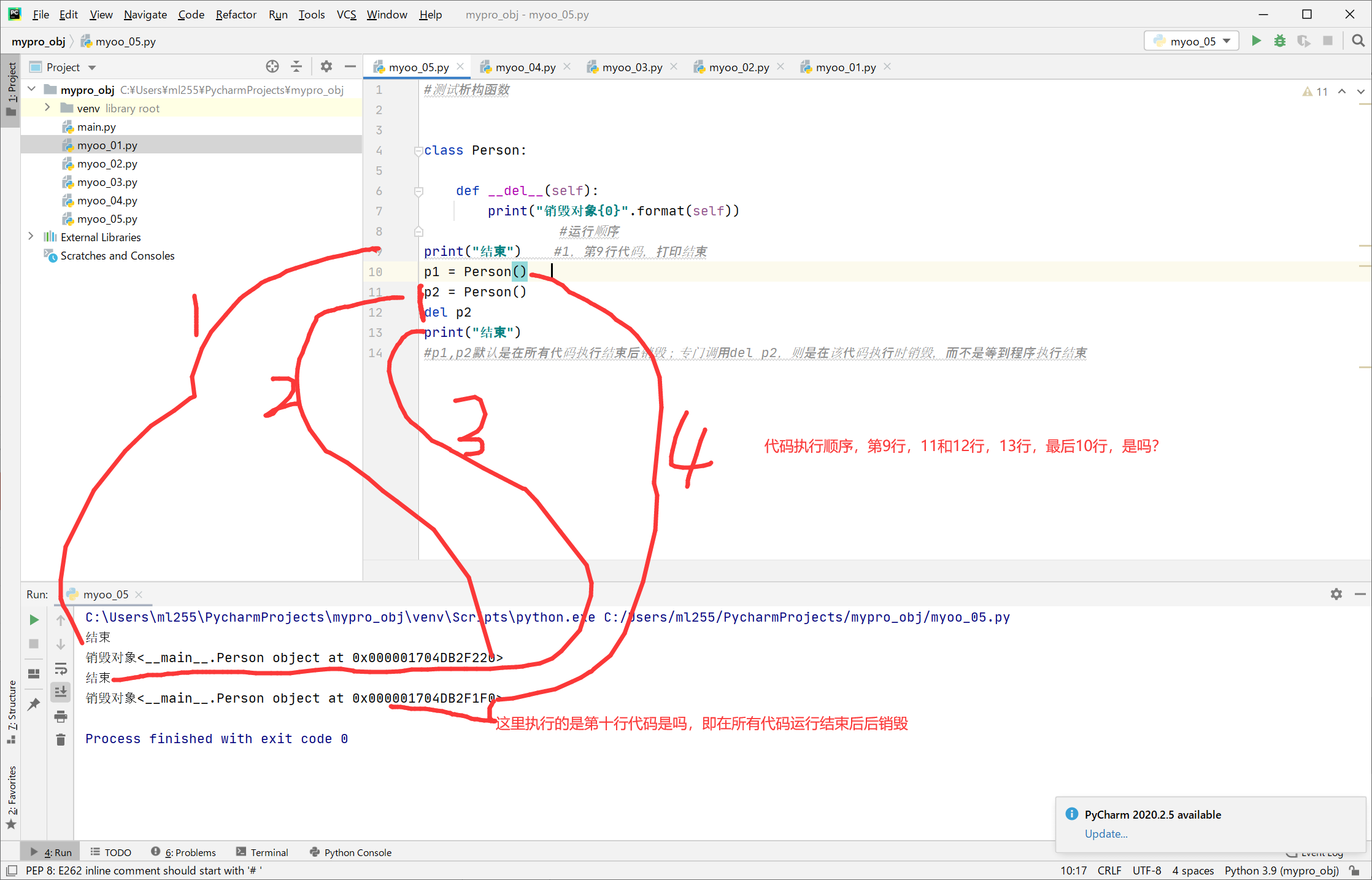Go to next highlighted error arrow
This screenshot has width=1372, height=880.
click(x=1361, y=91)
